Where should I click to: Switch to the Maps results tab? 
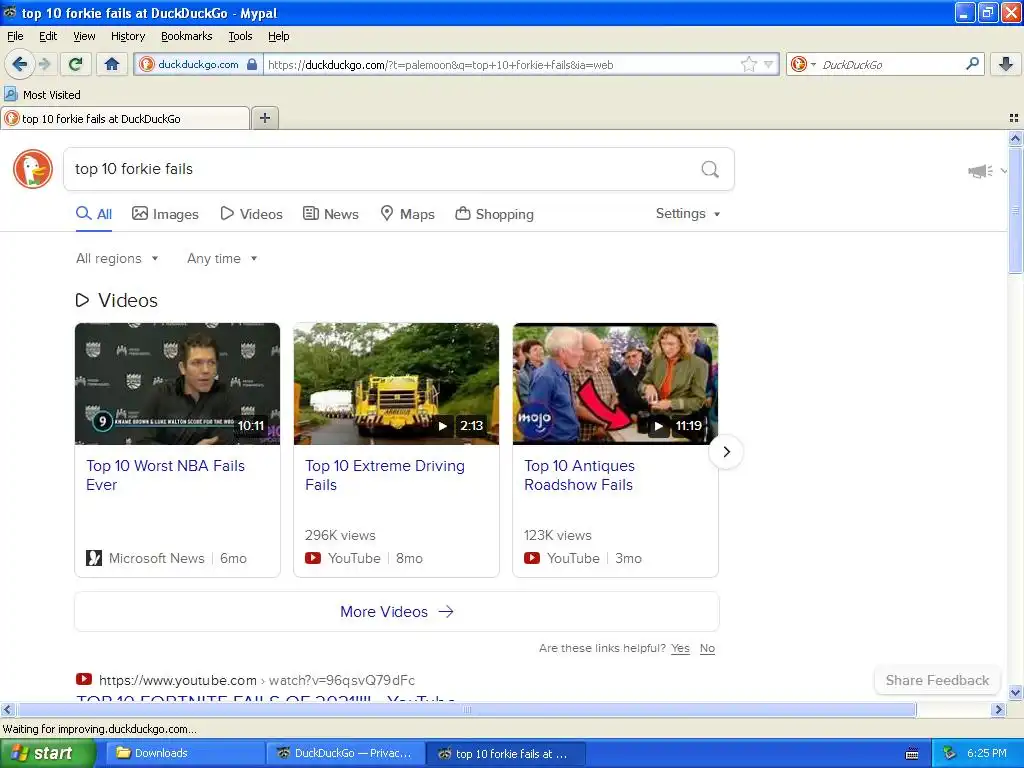point(408,214)
